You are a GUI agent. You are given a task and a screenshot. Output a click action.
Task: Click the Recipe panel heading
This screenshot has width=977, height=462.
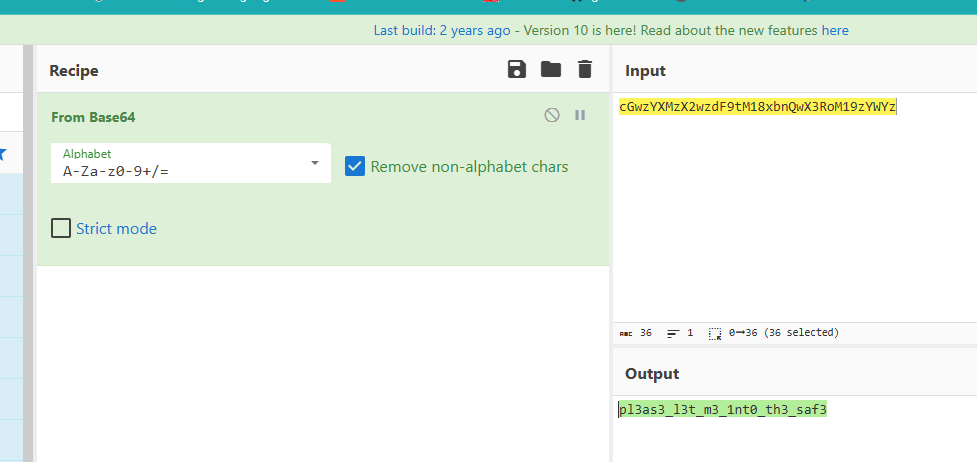point(74,70)
